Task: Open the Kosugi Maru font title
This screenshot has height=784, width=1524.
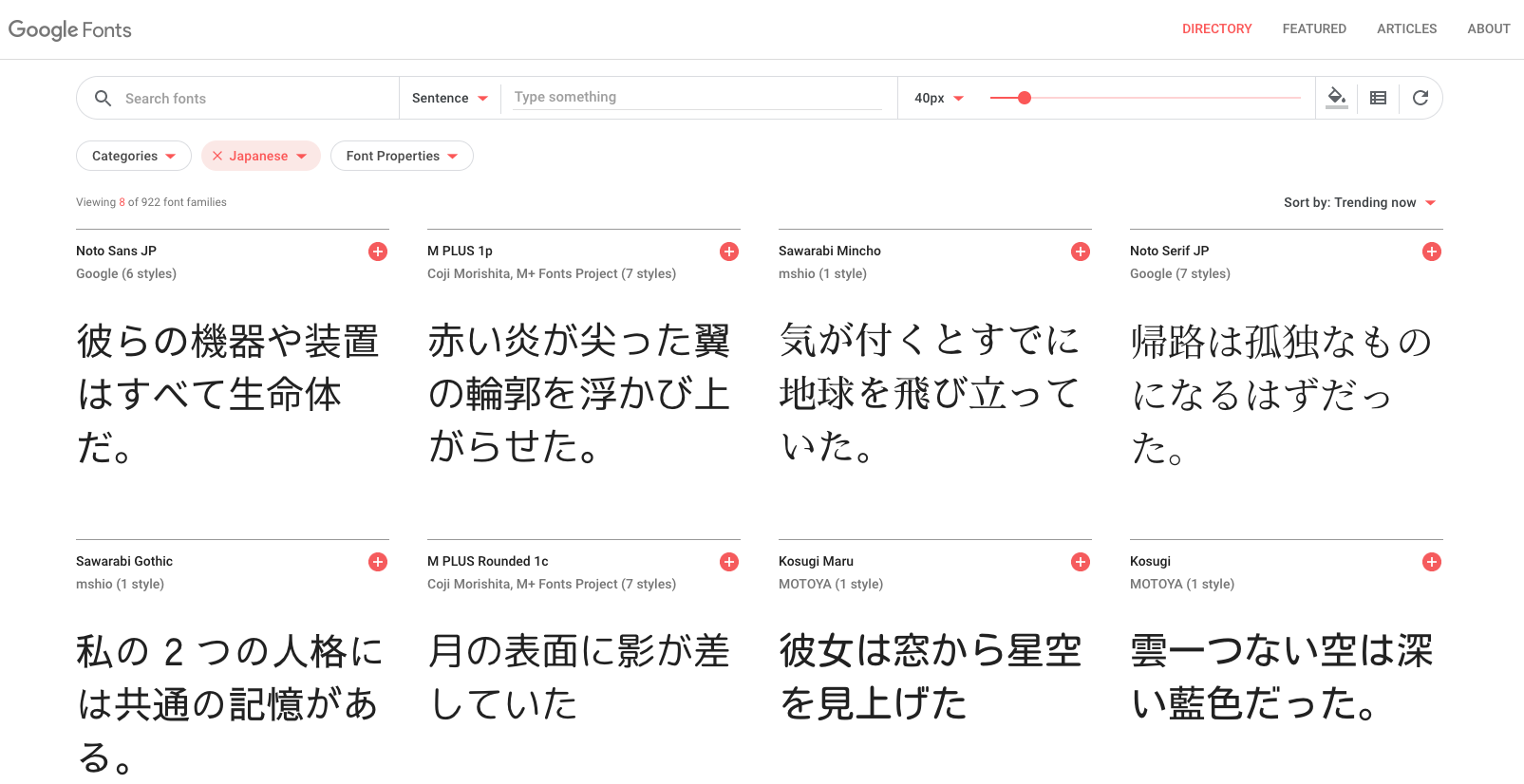Action: tap(816, 561)
